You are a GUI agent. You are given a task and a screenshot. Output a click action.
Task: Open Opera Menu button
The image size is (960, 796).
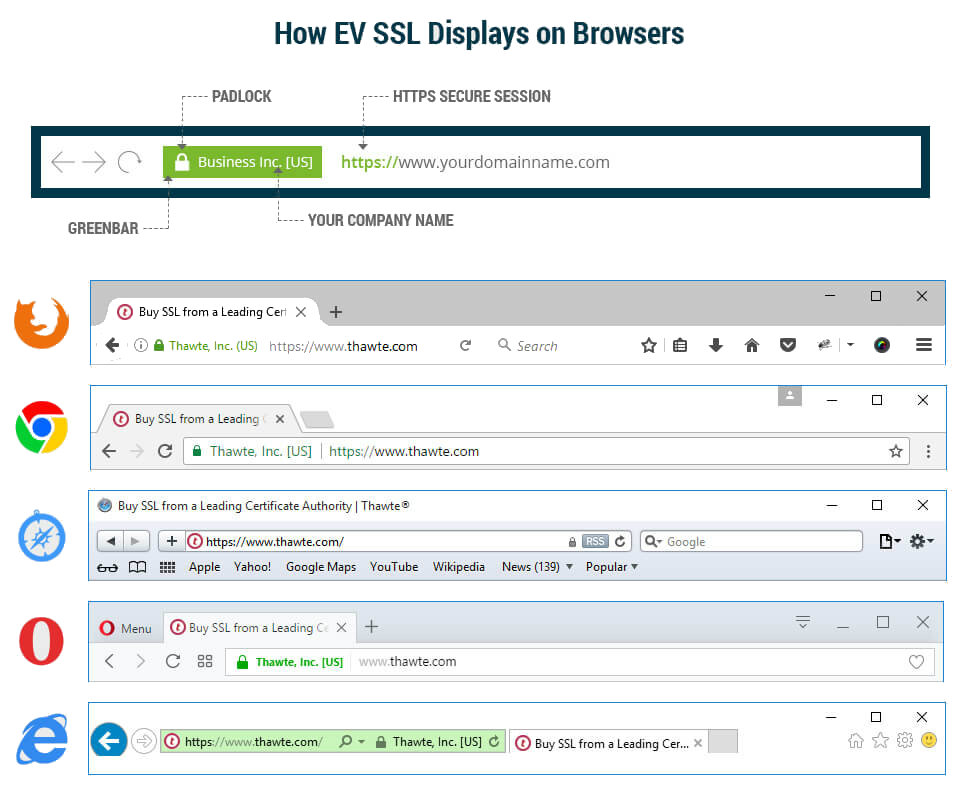pyautogui.click(x=126, y=628)
